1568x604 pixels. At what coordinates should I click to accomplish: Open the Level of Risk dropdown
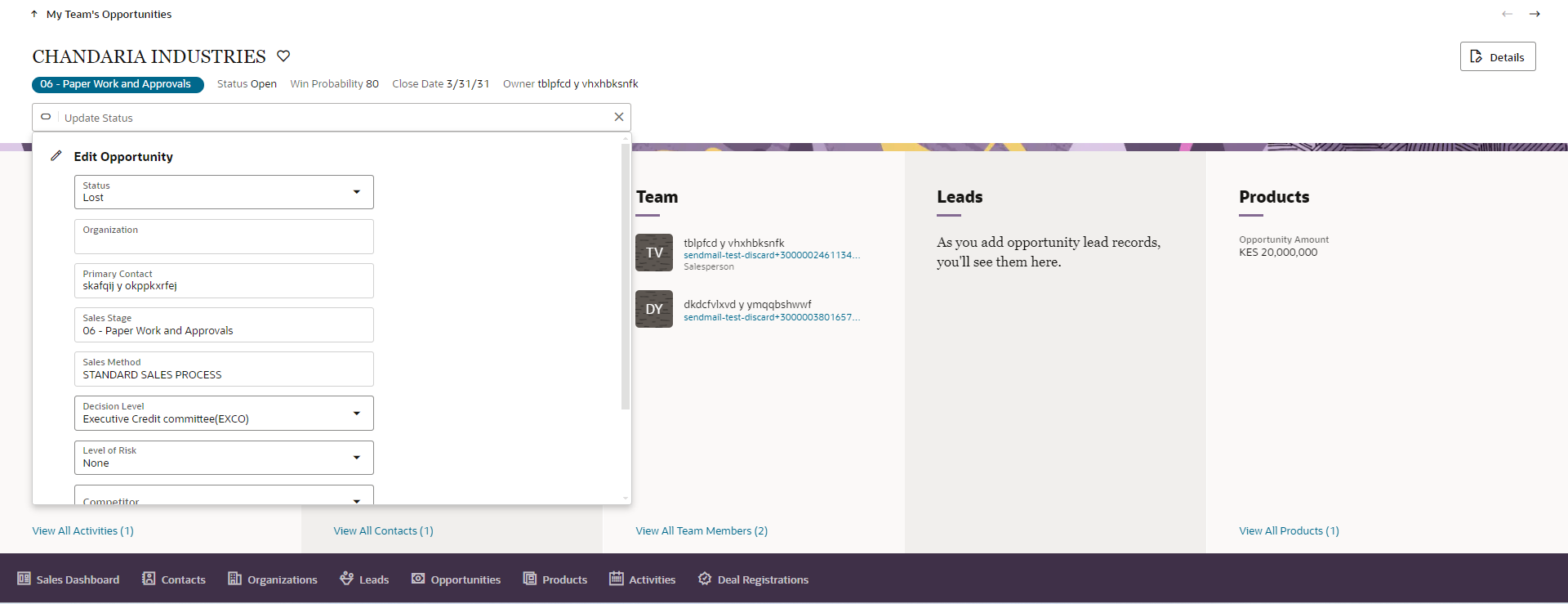224,458
